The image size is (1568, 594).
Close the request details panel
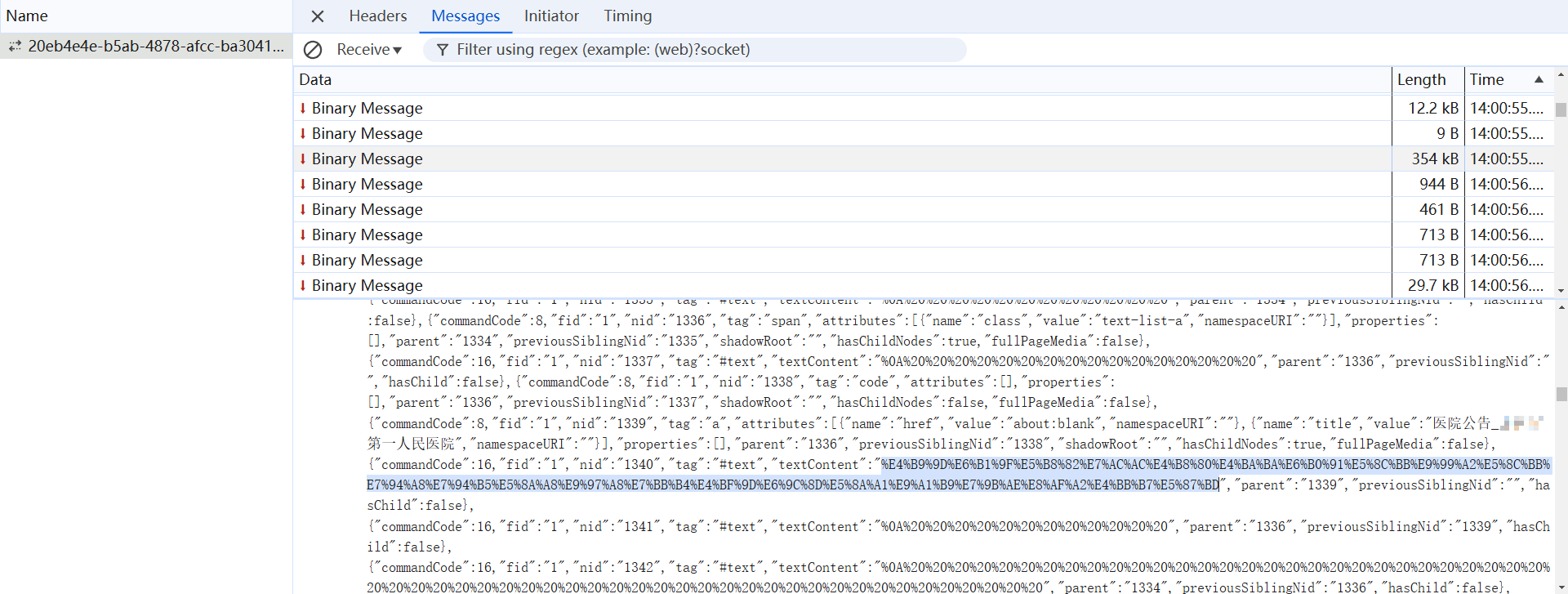(318, 16)
